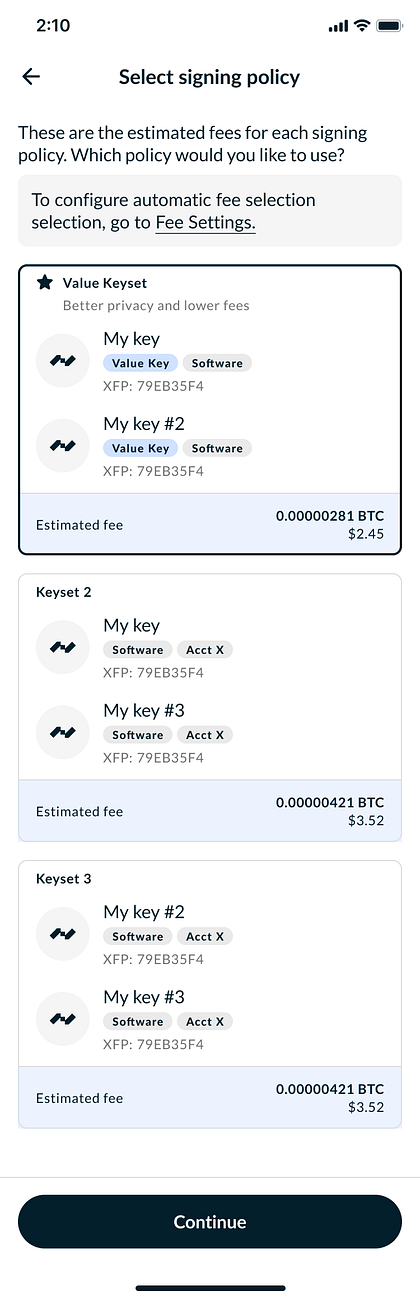Click My key #3 icon in Keyset 3
Screen dimensions: 420x1300
point(63,1019)
